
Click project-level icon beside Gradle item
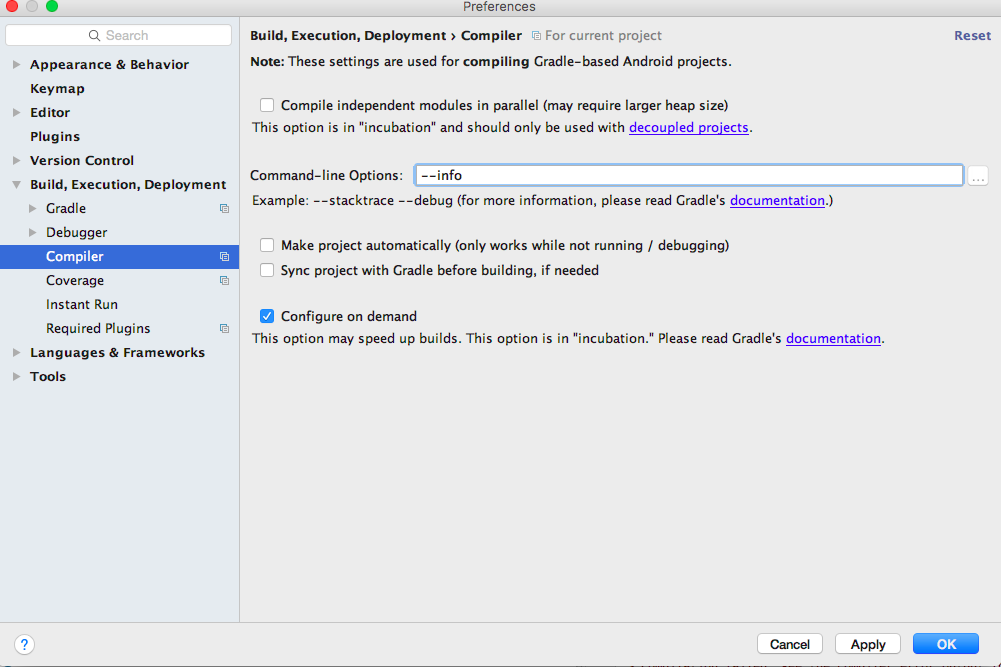pos(224,209)
